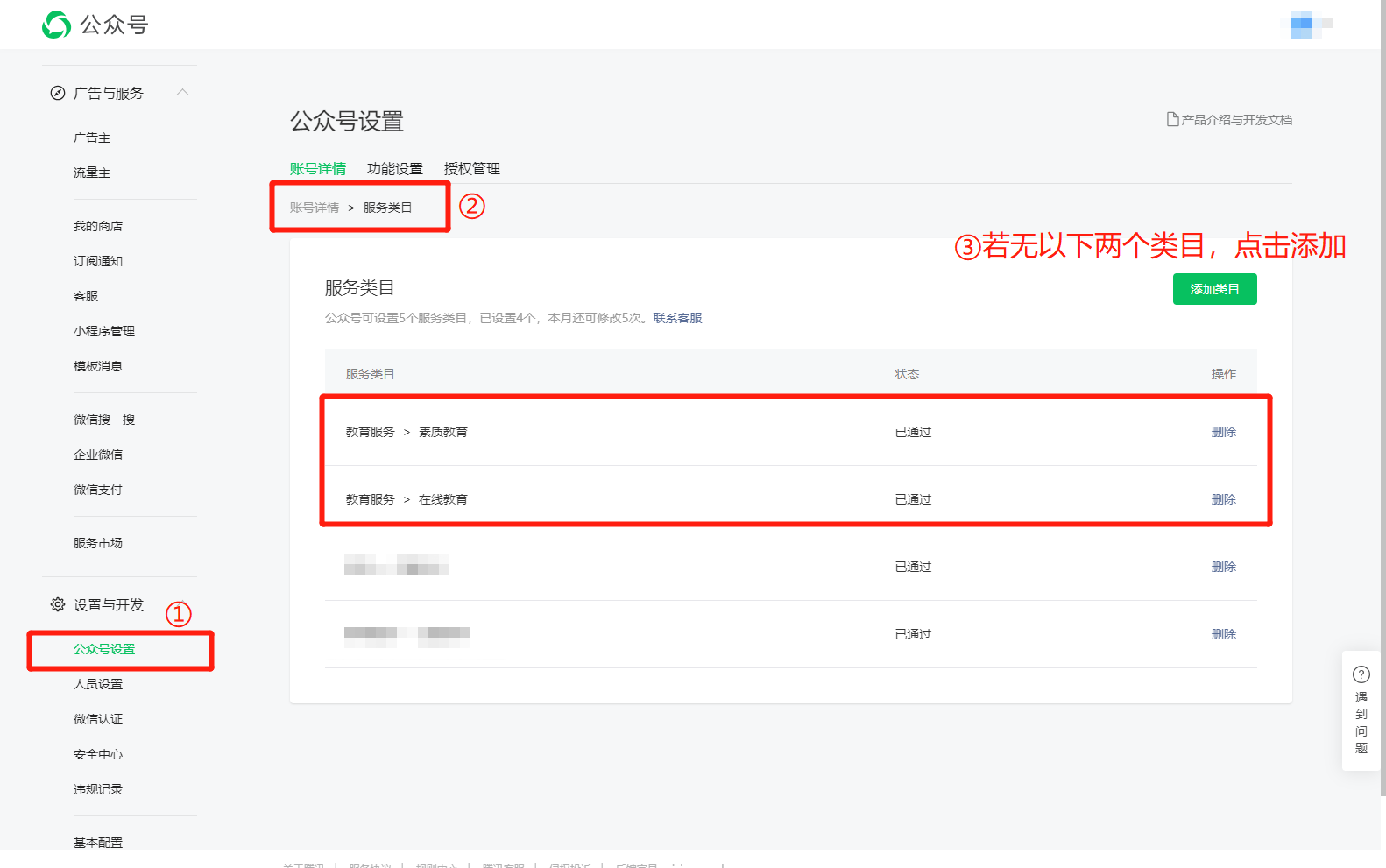Click the 操作 column header
The height and width of the screenshot is (868, 1386).
click(x=1224, y=374)
